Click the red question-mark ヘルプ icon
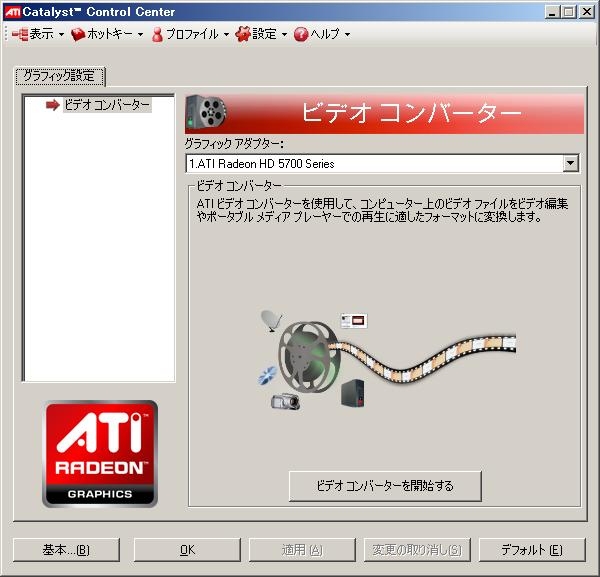The image size is (600, 577). pos(301,34)
